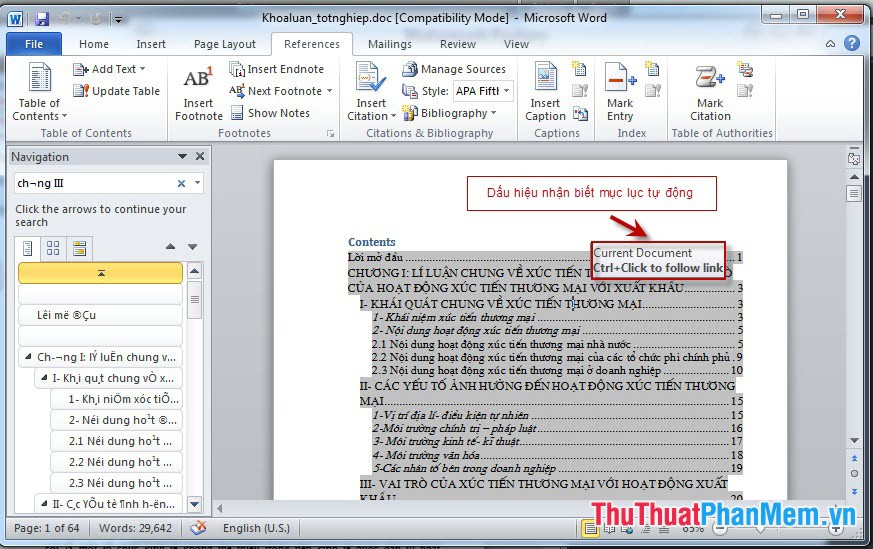Open the Navigation pane options dropdown arrow
Image resolution: width=873 pixels, height=549 pixels.
[182, 156]
